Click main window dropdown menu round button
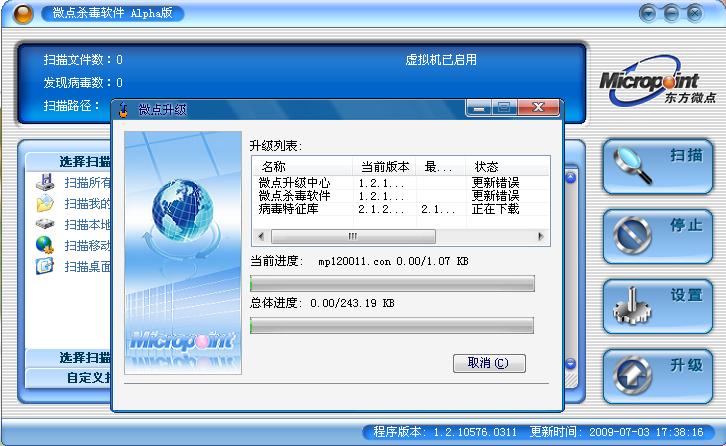 pos(648,14)
